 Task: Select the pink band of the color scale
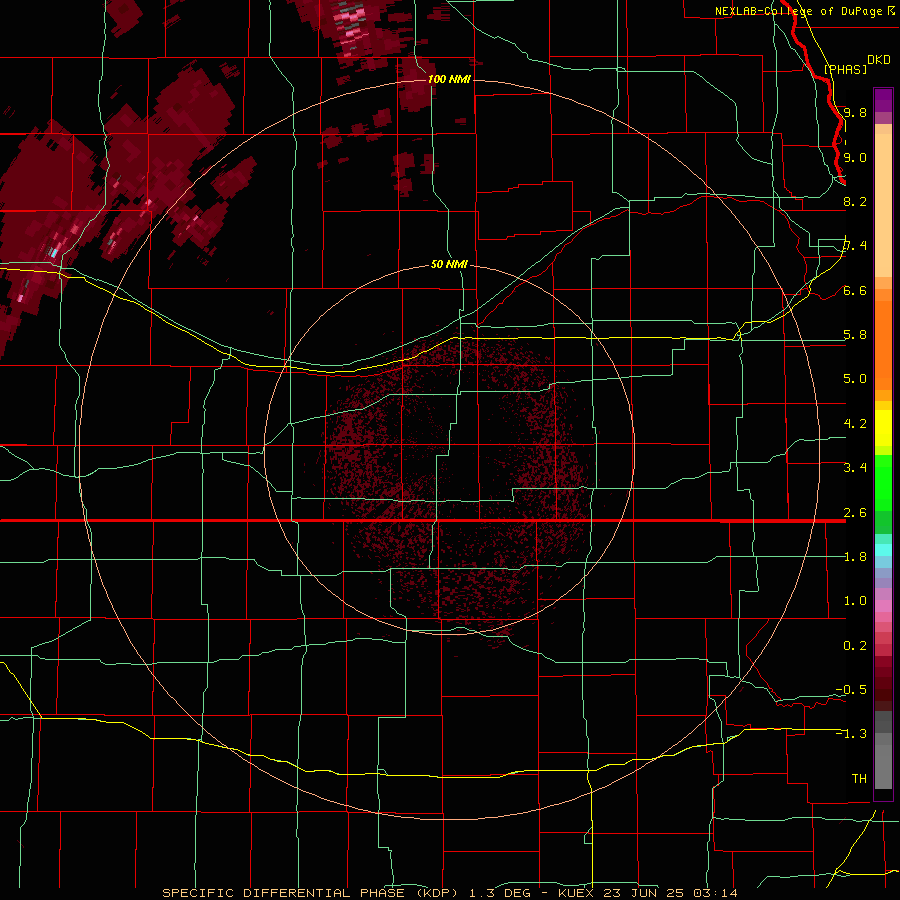(x=883, y=606)
